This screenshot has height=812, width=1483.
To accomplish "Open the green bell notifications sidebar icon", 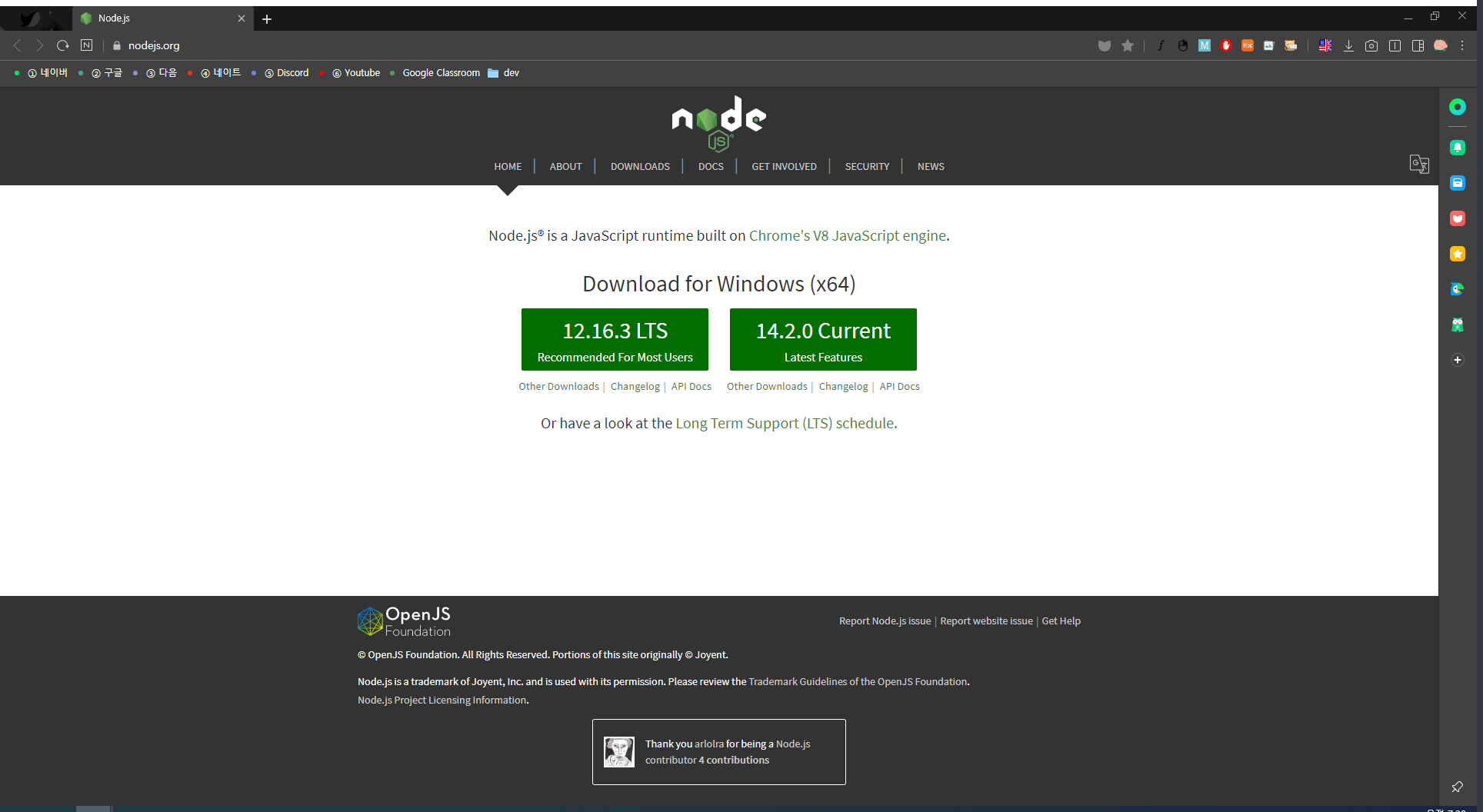I will [x=1458, y=148].
